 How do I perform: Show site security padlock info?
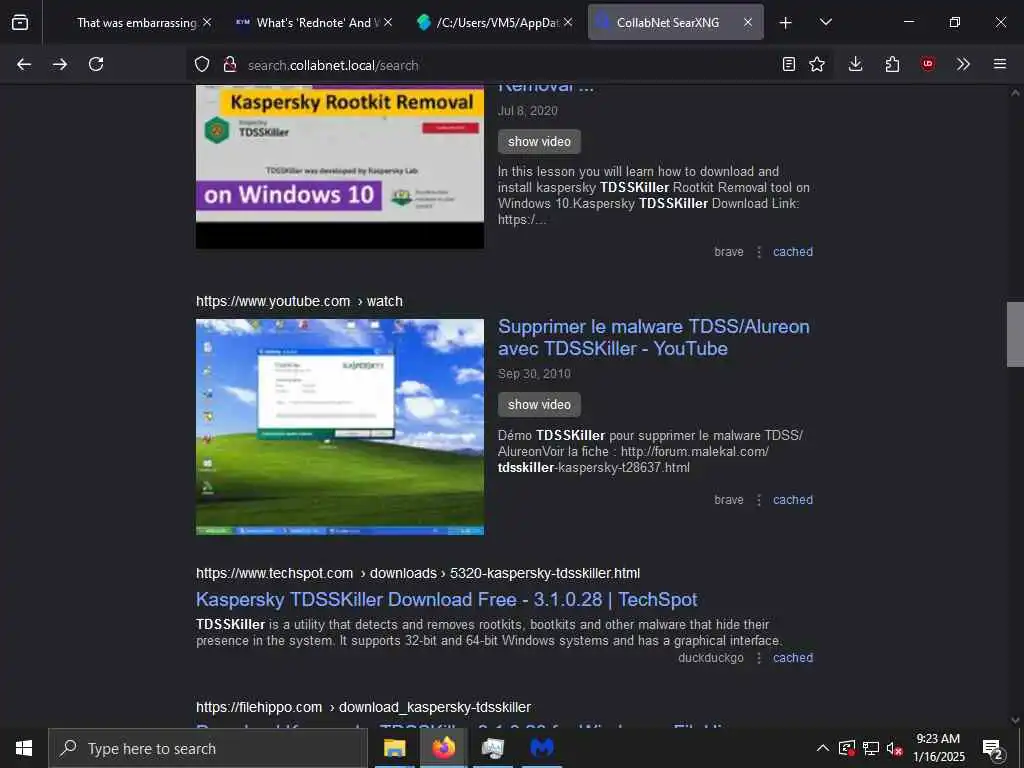[x=229, y=64]
